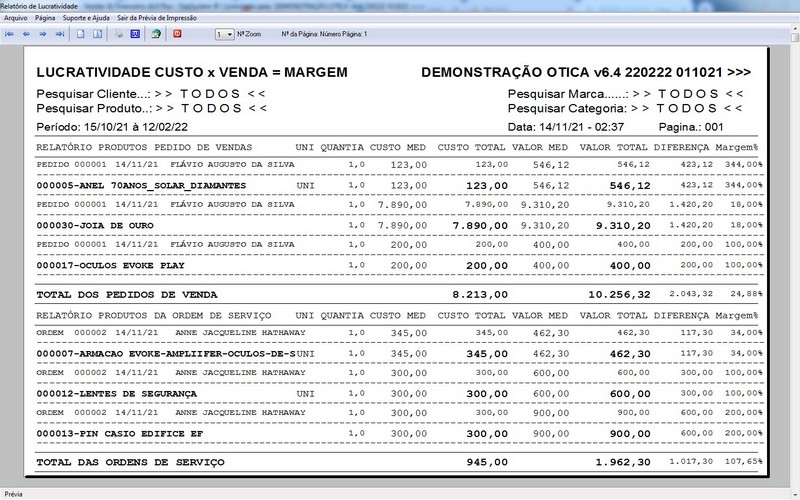The height and width of the screenshot is (500, 800).
Task: Click the Pesquisar Categoria TODOS line
Action: pos(625,108)
